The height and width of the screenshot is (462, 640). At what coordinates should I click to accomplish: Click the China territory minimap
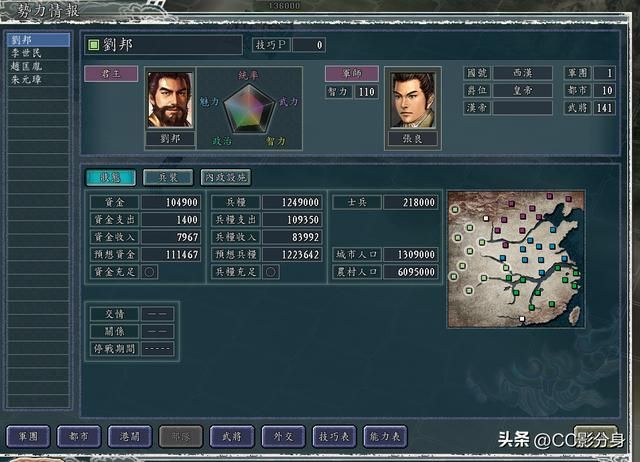[x=516, y=259]
